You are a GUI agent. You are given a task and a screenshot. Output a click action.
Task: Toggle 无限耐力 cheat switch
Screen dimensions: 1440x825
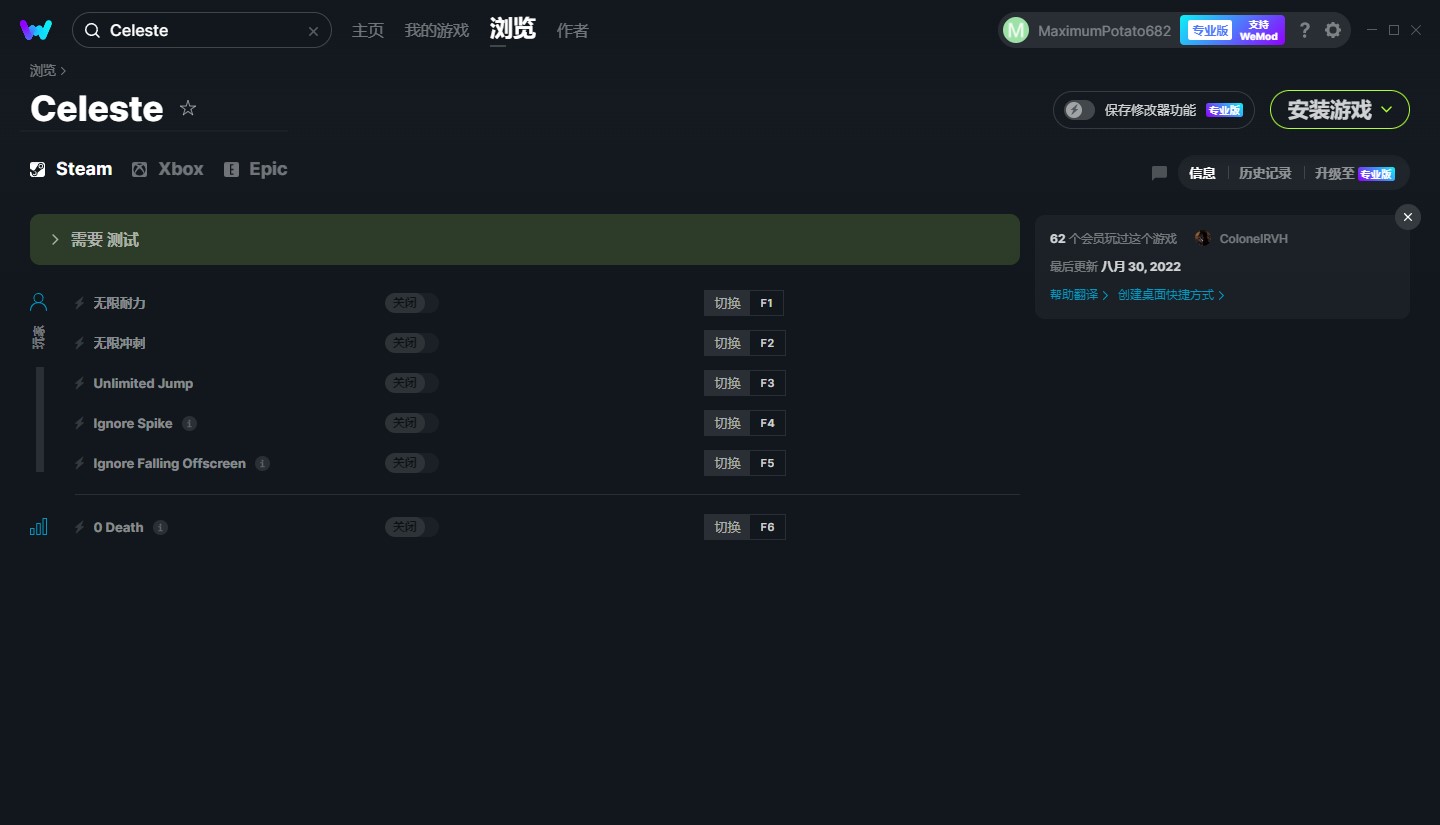click(x=412, y=303)
